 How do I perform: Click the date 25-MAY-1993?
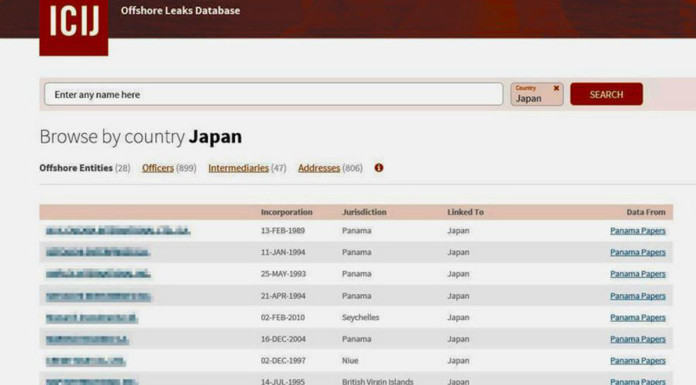point(283,274)
